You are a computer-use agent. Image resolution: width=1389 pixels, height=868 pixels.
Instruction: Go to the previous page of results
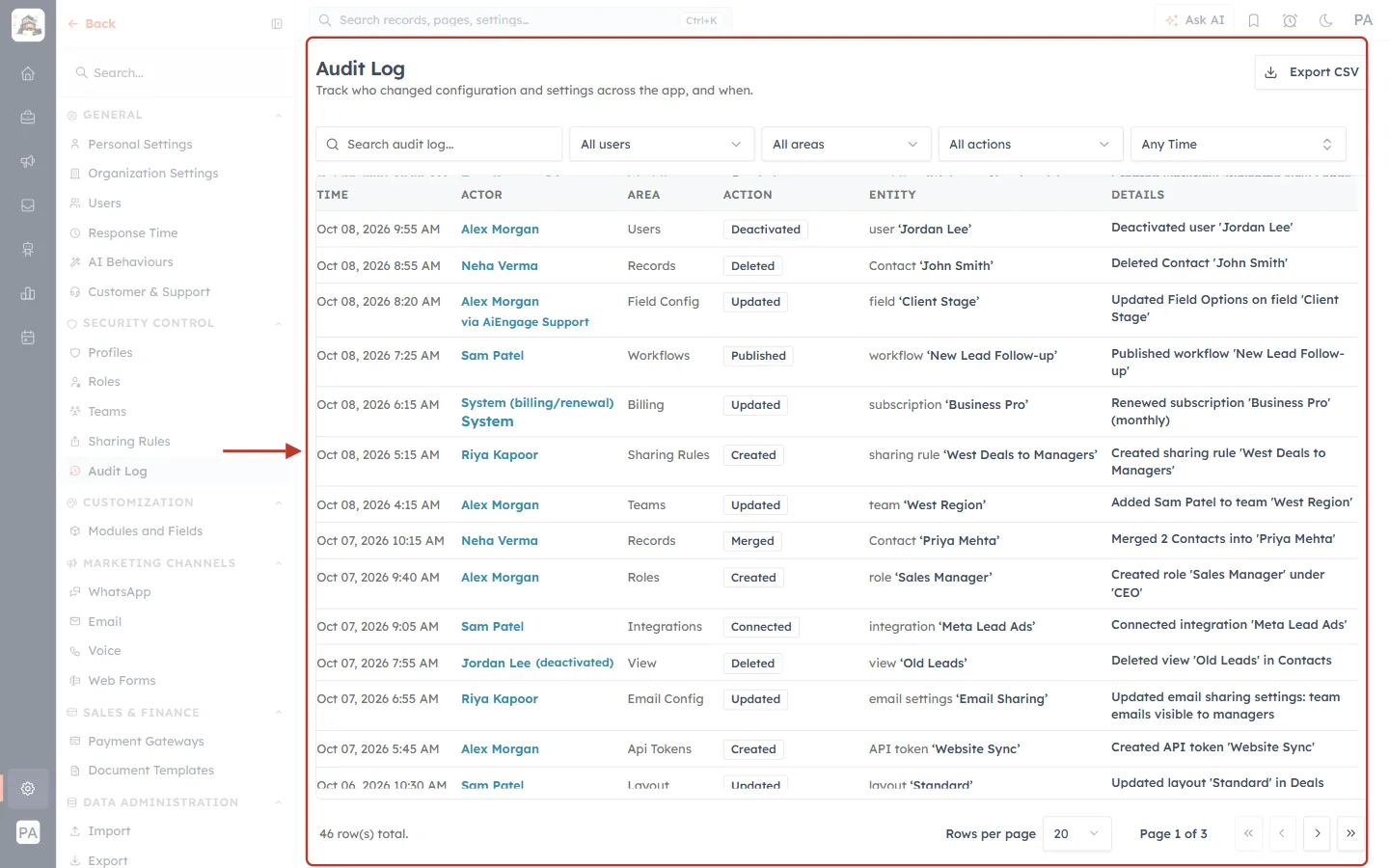pyautogui.click(x=1282, y=833)
